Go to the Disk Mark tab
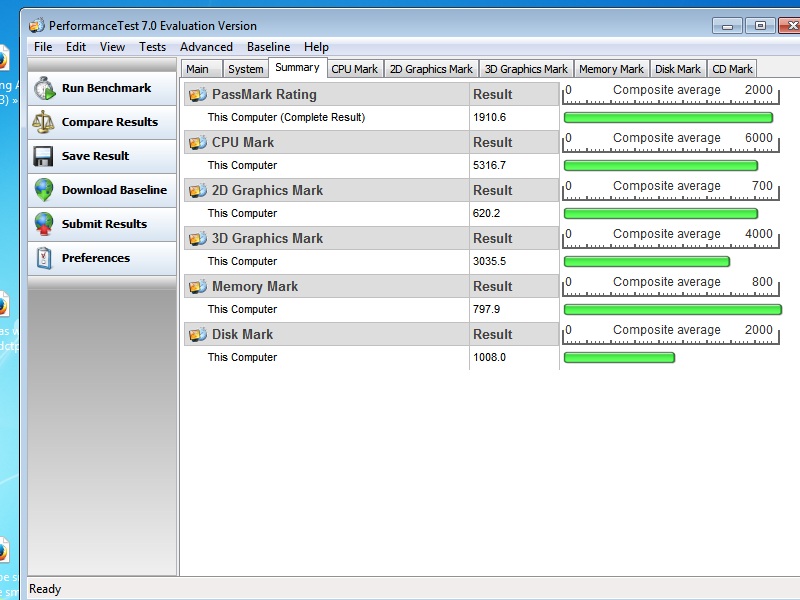 point(678,69)
